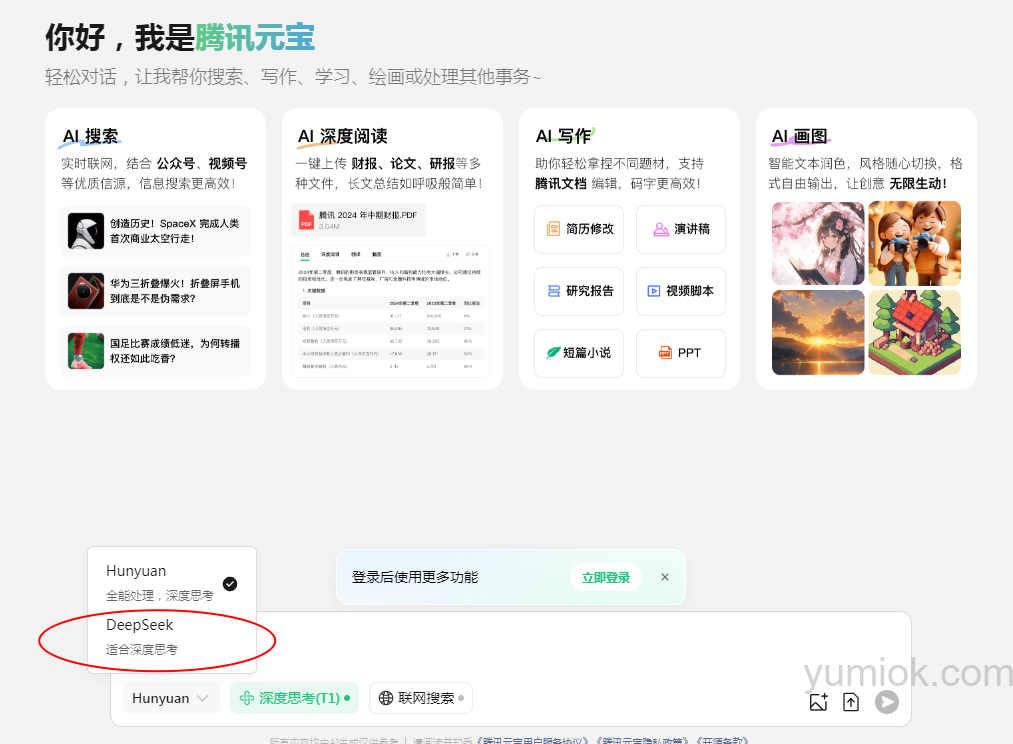The image size is (1013, 744).
Task: Click the AI 搜索 card title
Action: point(90,136)
